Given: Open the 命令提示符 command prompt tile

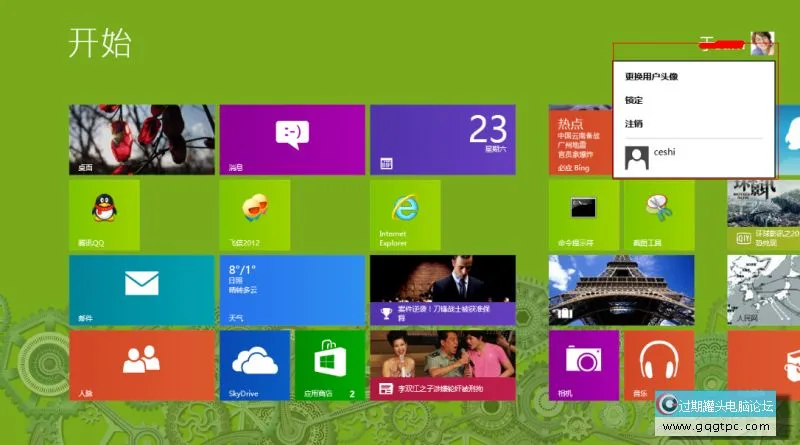Looking at the screenshot, I should point(583,214).
